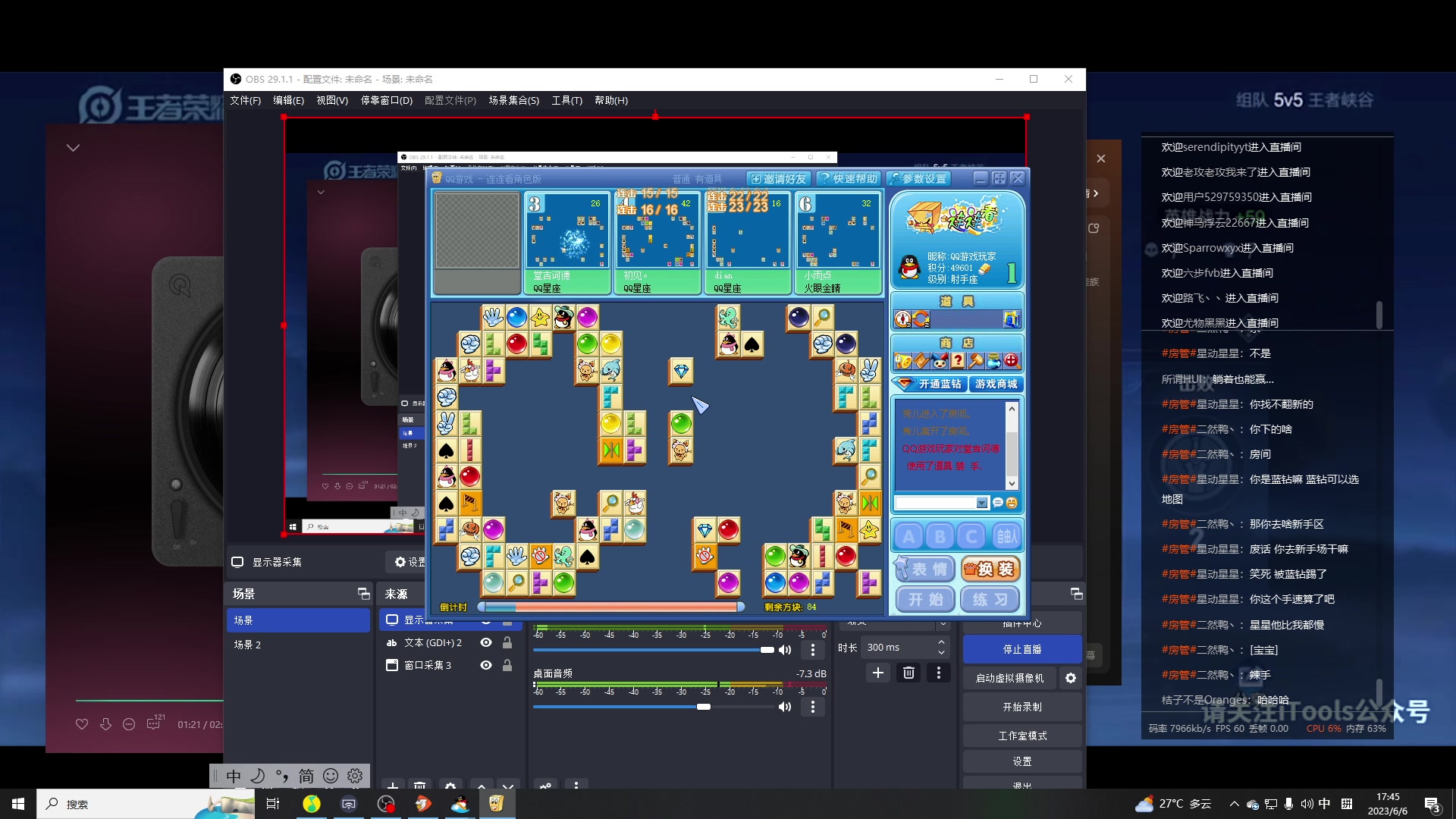Increase transition 时长 with up arrow
1456x819 pixels.
coord(941,642)
